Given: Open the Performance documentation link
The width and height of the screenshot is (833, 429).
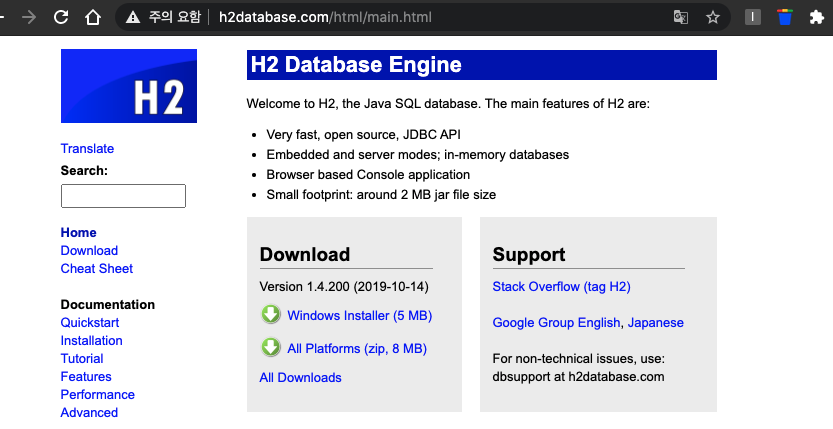Looking at the screenshot, I should point(98,395).
